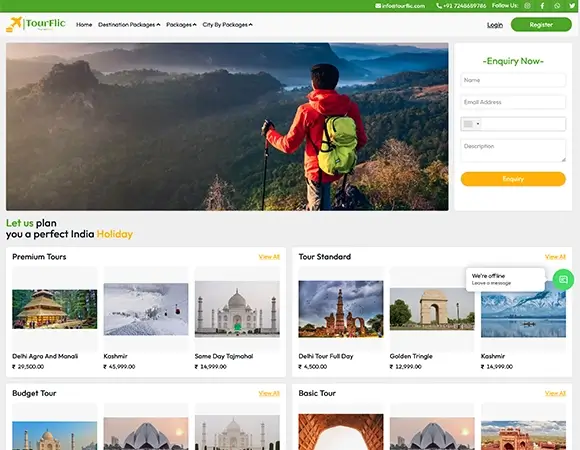Click the hero hiker banner image

click(x=227, y=127)
